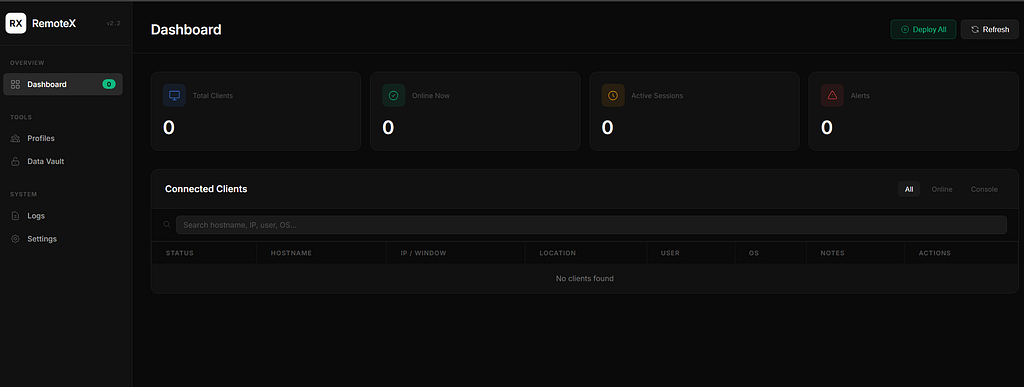The height and width of the screenshot is (387, 1024).
Task: Open the Data Vault page
Action: (x=63, y=161)
